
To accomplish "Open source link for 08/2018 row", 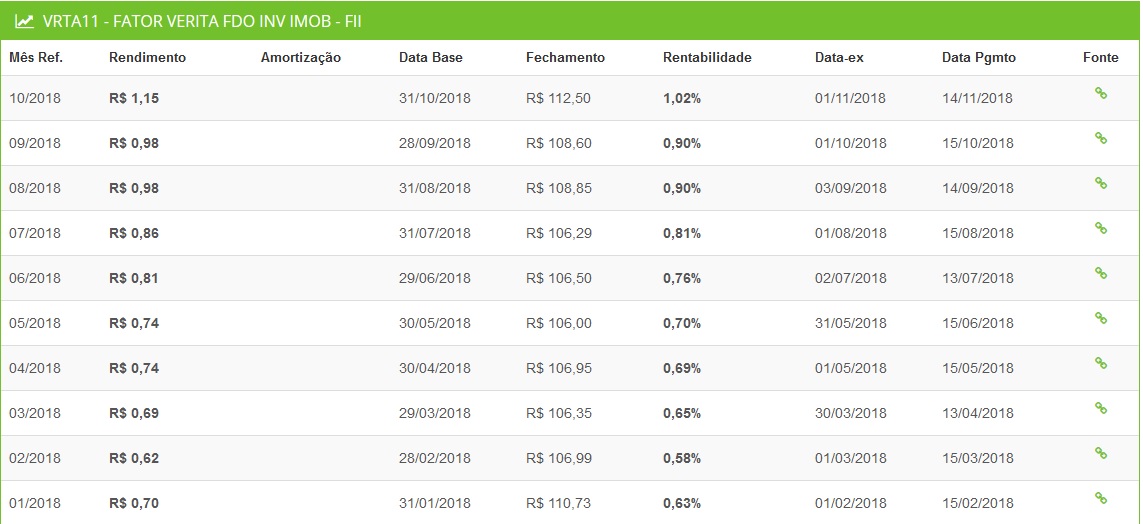I will coord(1100,183).
